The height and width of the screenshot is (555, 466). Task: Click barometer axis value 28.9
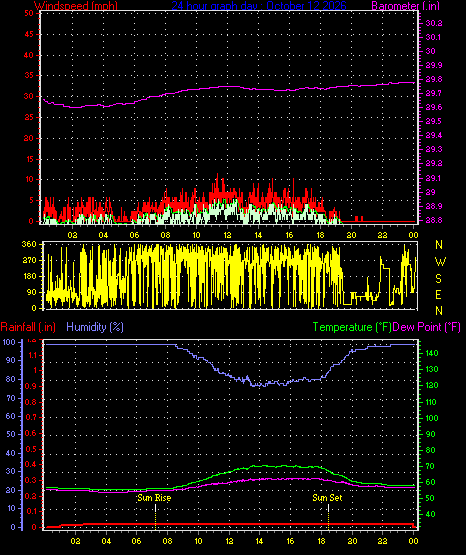coord(433,206)
